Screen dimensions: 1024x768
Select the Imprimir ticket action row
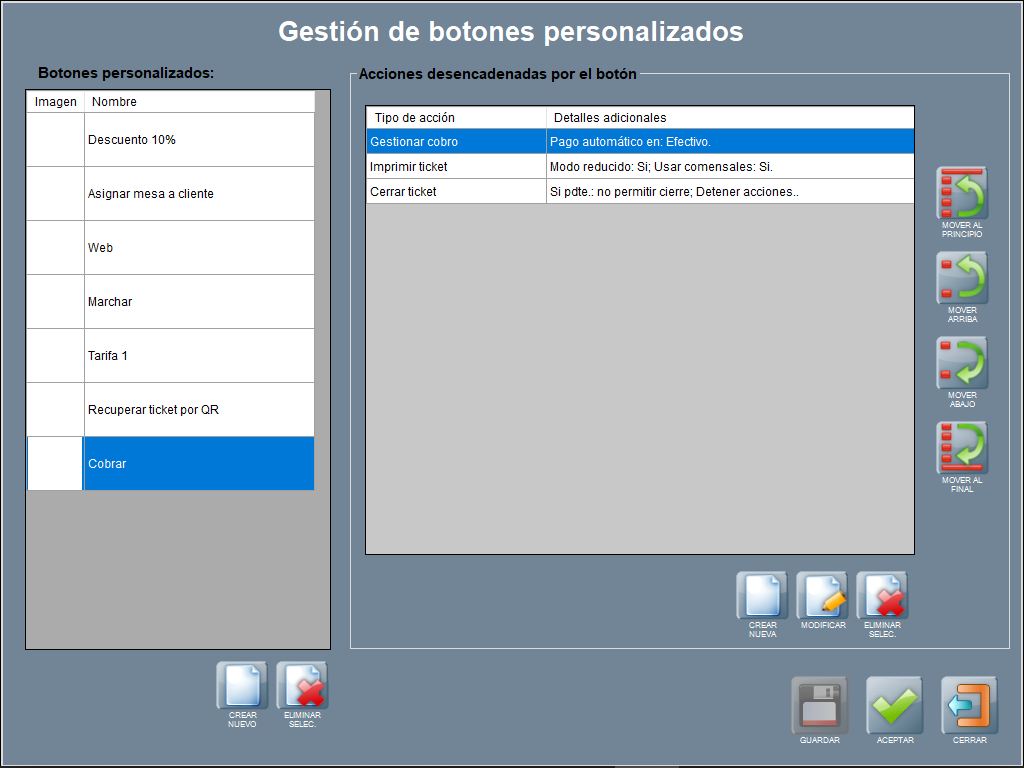(640, 167)
